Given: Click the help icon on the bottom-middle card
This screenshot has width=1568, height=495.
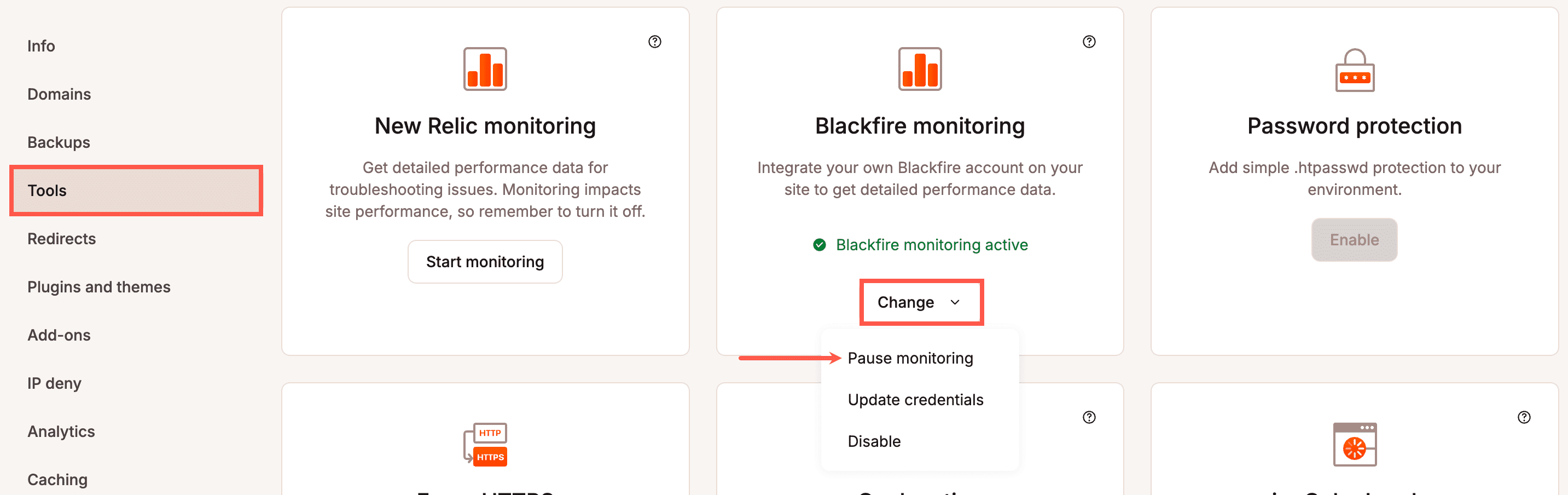Looking at the screenshot, I should [1089, 417].
